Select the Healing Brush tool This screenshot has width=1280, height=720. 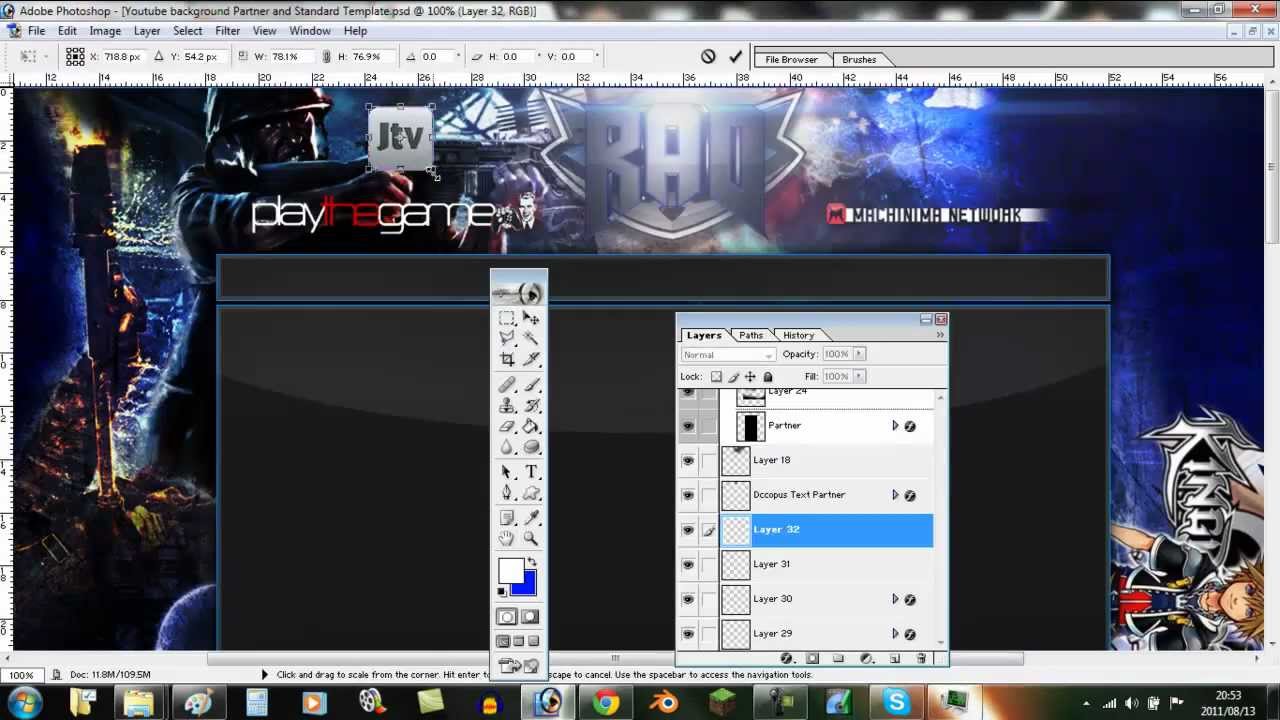tap(507, 385)
